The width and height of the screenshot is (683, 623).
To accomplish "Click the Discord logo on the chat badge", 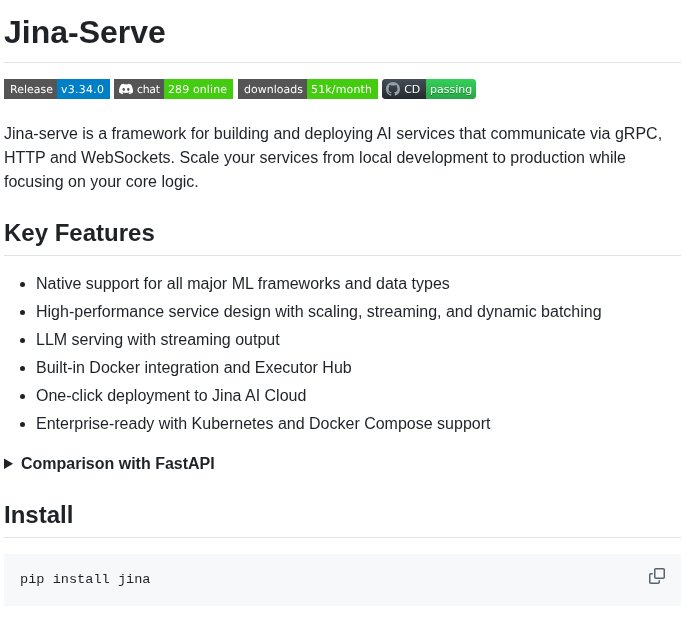I will [126, 89].
